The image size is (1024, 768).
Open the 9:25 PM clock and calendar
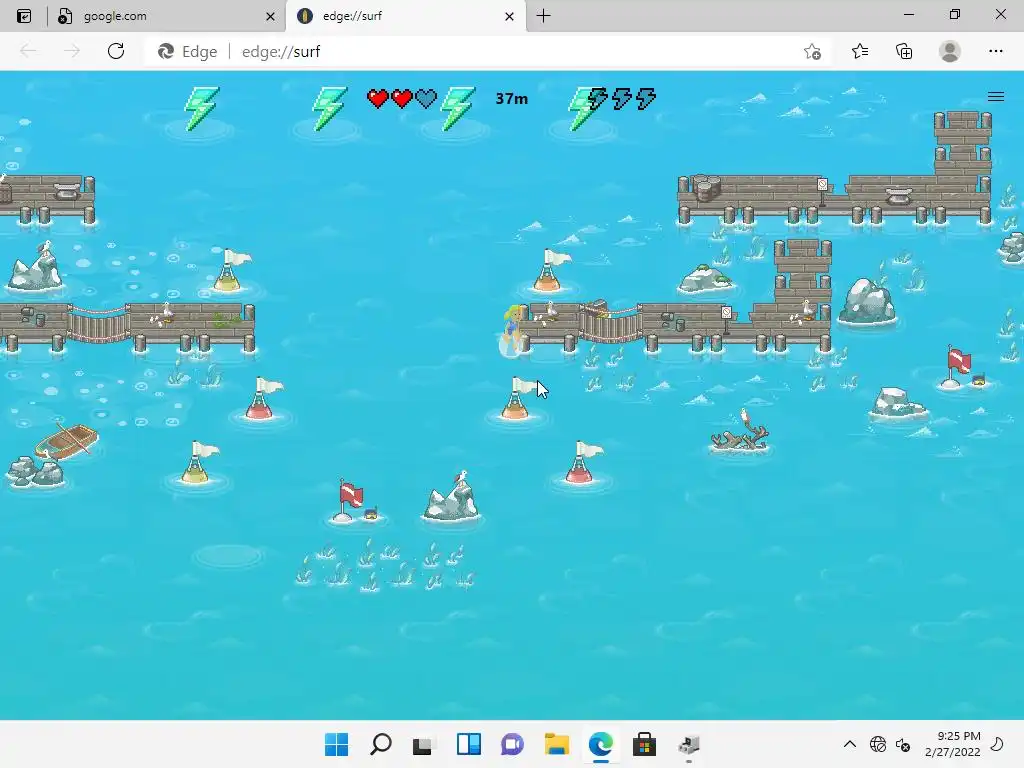(952, 744)
